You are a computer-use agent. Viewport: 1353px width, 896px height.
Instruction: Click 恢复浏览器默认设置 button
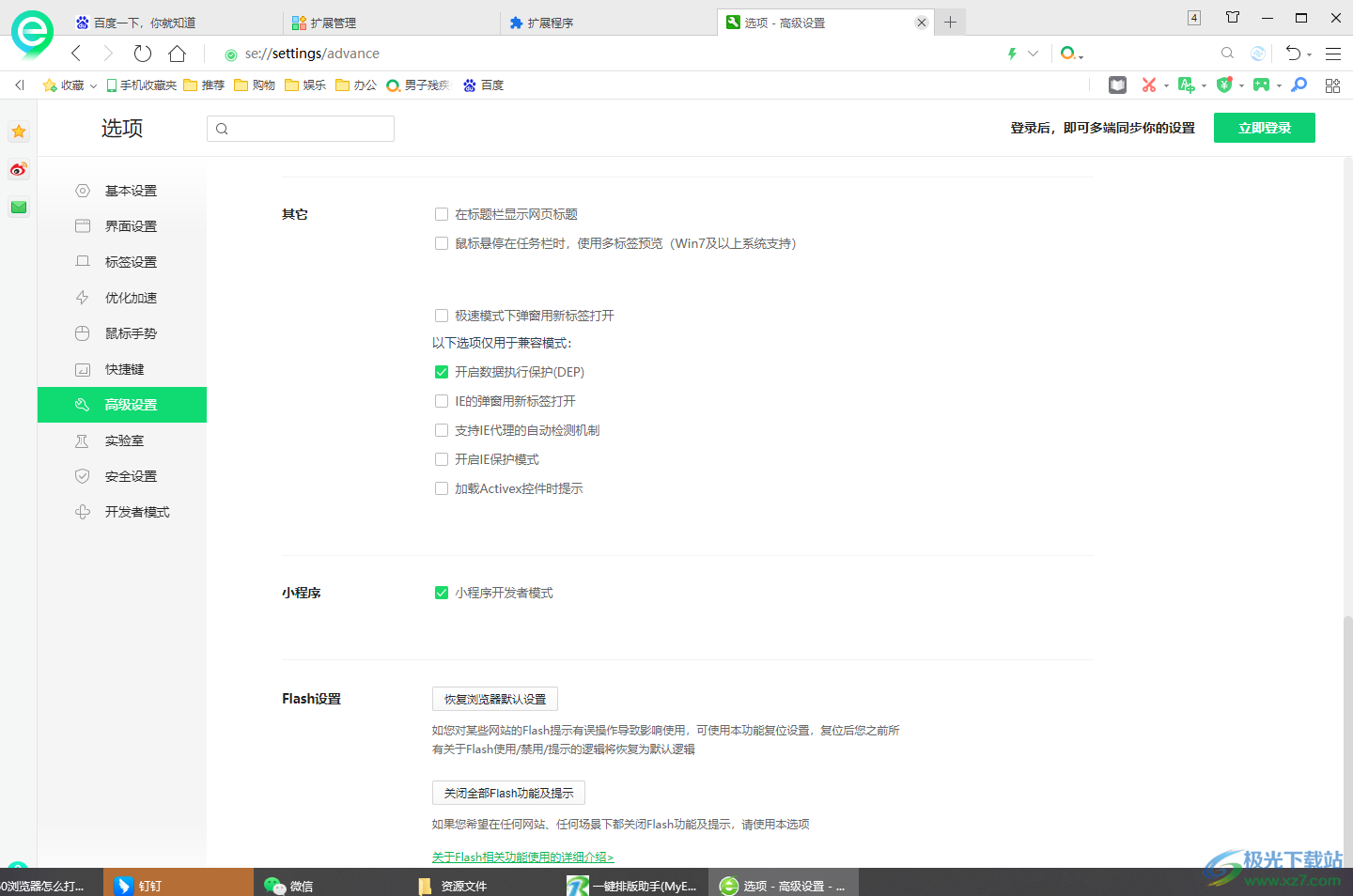[495, 699]
